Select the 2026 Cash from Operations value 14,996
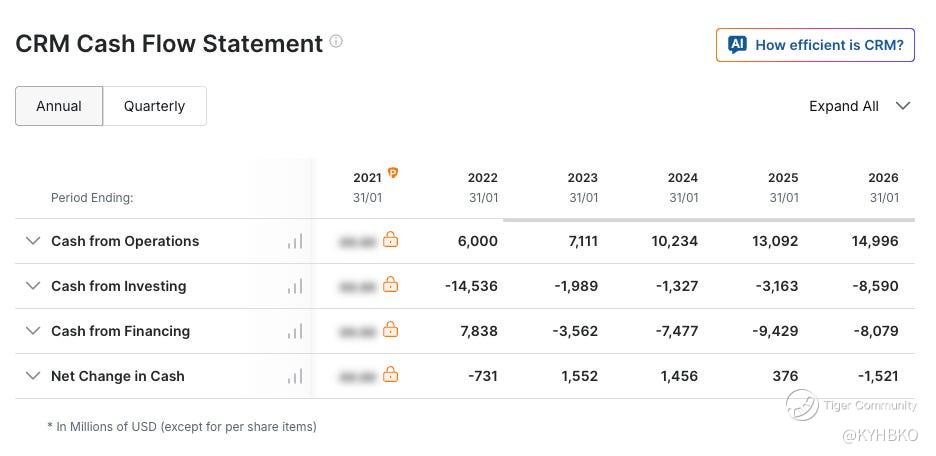This screenshot has height=456, width=936. (875, 241)
